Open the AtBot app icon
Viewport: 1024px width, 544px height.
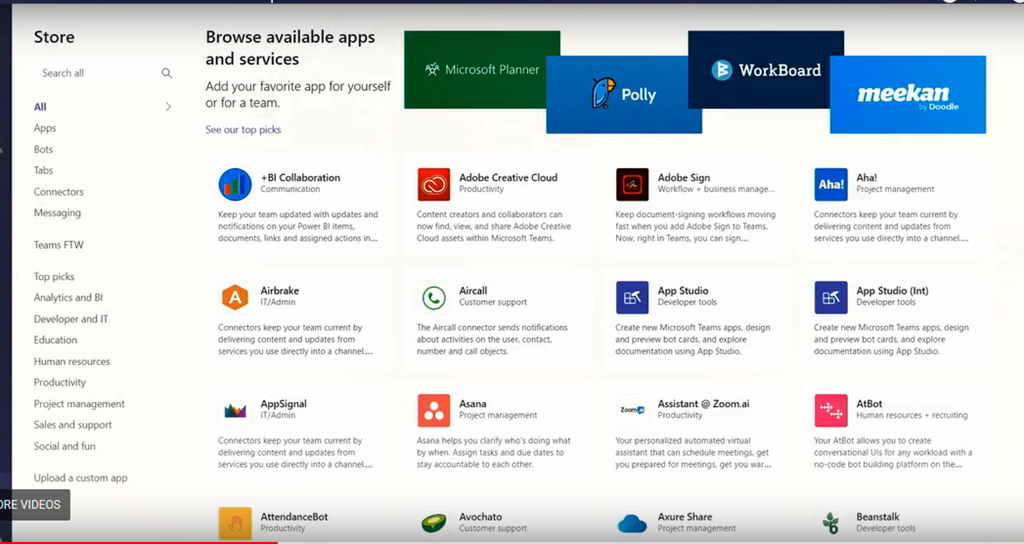point(831,410)
